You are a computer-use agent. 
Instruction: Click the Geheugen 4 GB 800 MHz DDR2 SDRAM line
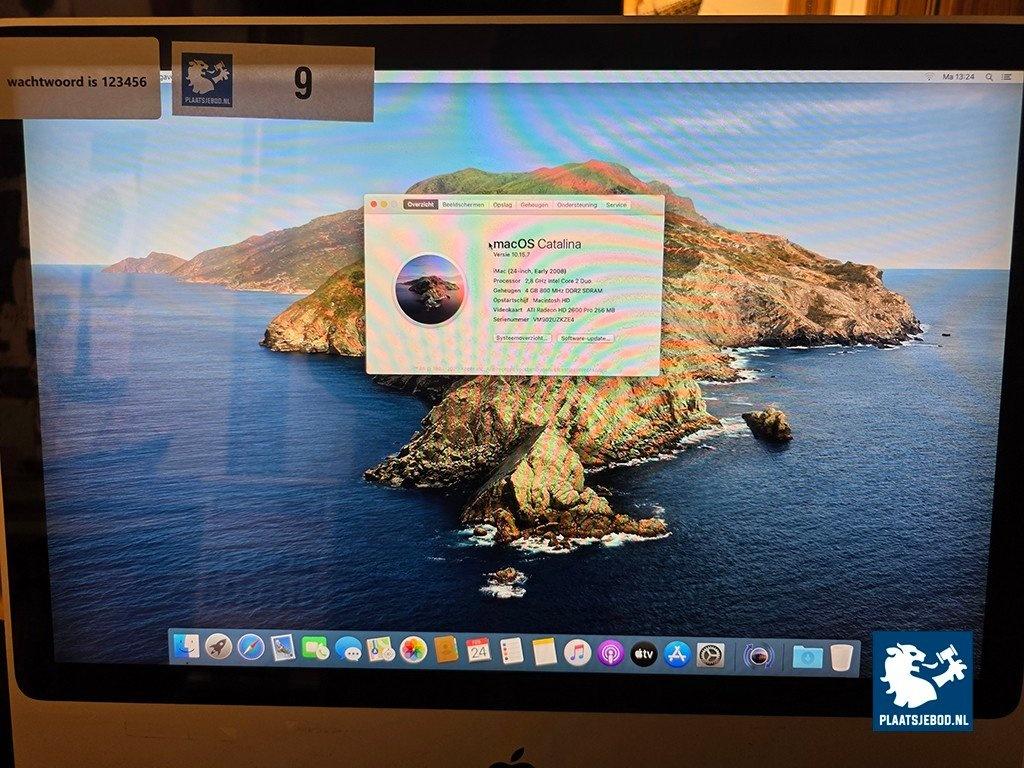(x=548, y=291)
